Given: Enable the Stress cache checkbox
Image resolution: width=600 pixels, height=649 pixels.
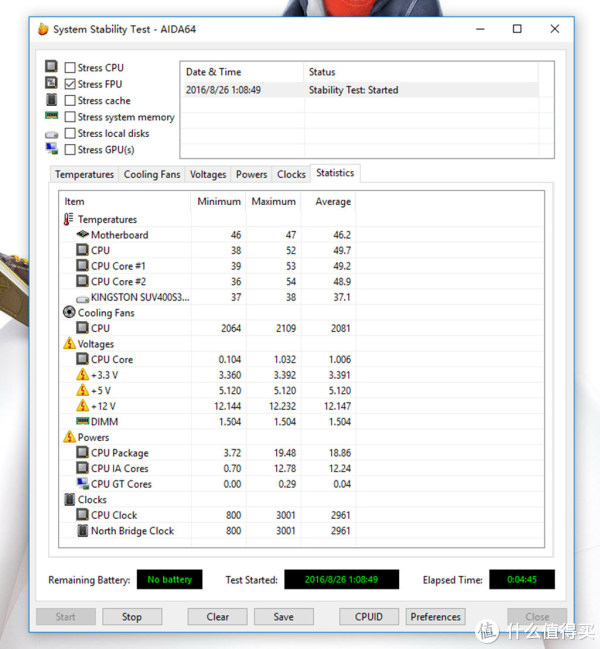Looking at the screenshot, I should tap(70, 101).
